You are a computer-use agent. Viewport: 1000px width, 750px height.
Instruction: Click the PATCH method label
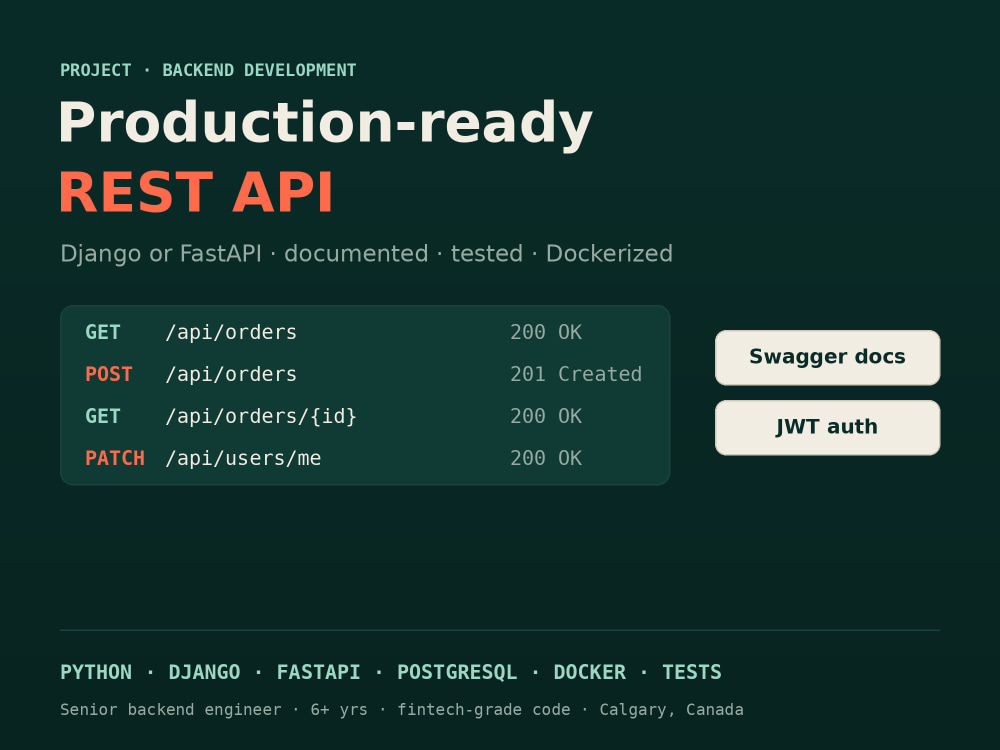click(x=115, y=459)
